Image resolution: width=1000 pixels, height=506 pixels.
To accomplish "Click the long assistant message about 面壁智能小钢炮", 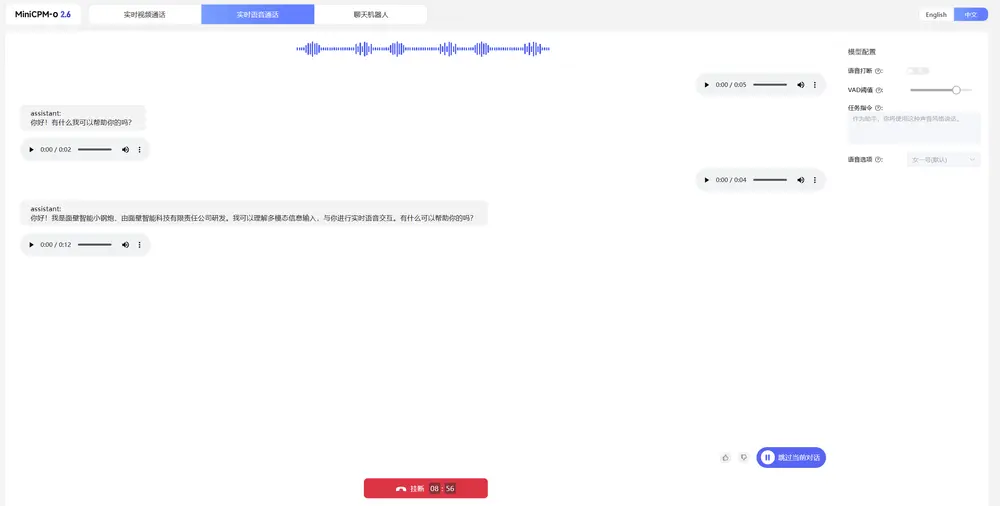I will click(254, 213).
